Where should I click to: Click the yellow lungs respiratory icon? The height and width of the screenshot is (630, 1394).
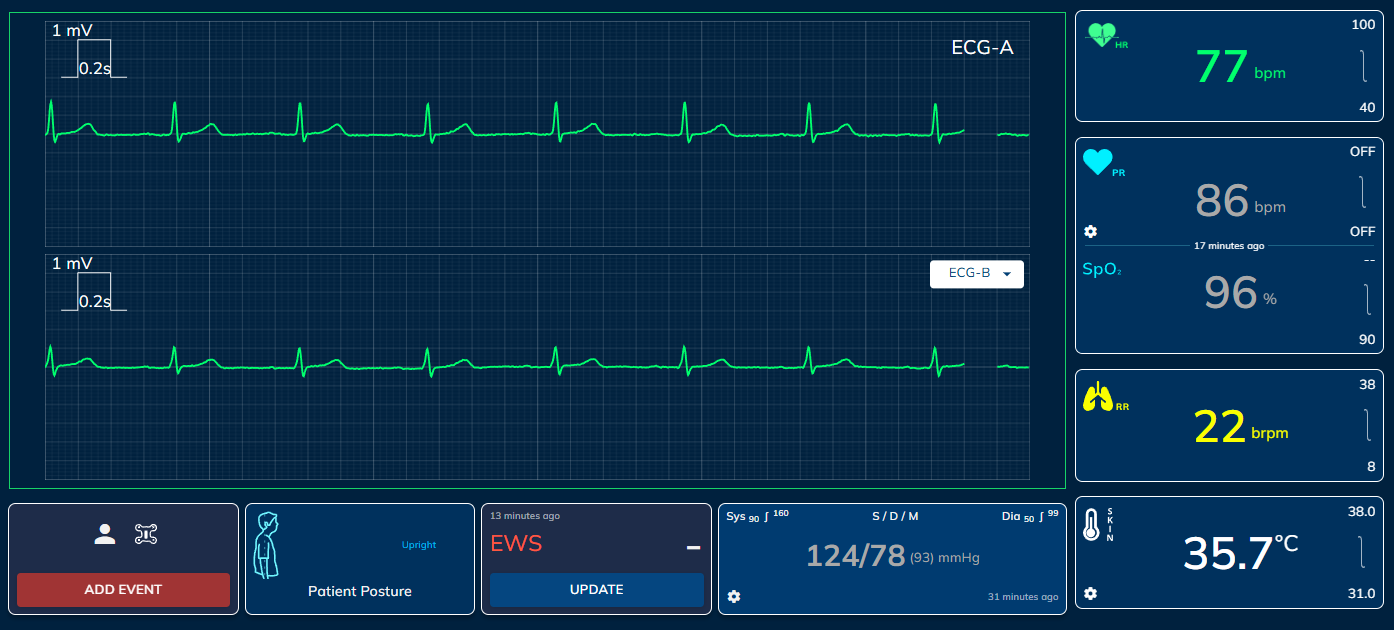(1098, 397)
